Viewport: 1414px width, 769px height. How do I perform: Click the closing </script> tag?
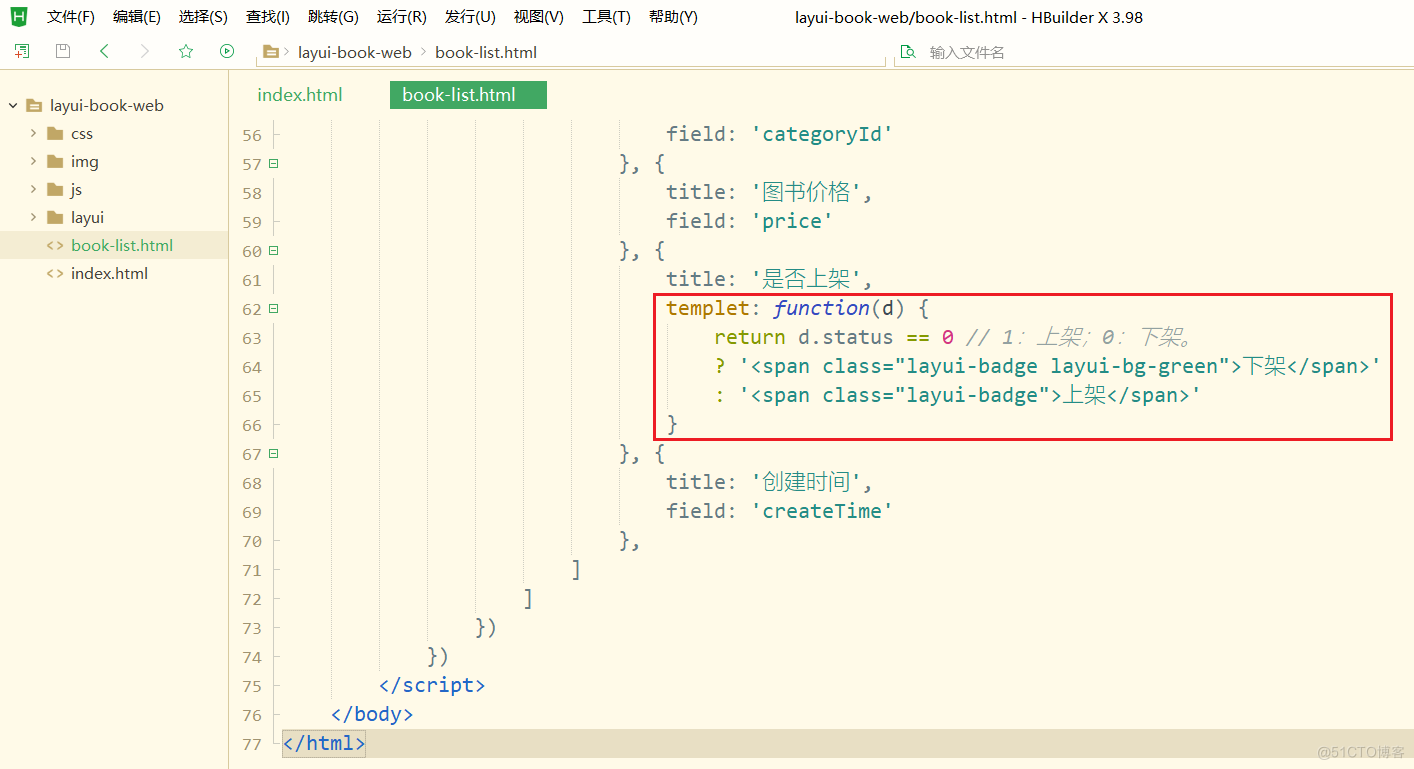pyautogui.click(x=432, y=685)
